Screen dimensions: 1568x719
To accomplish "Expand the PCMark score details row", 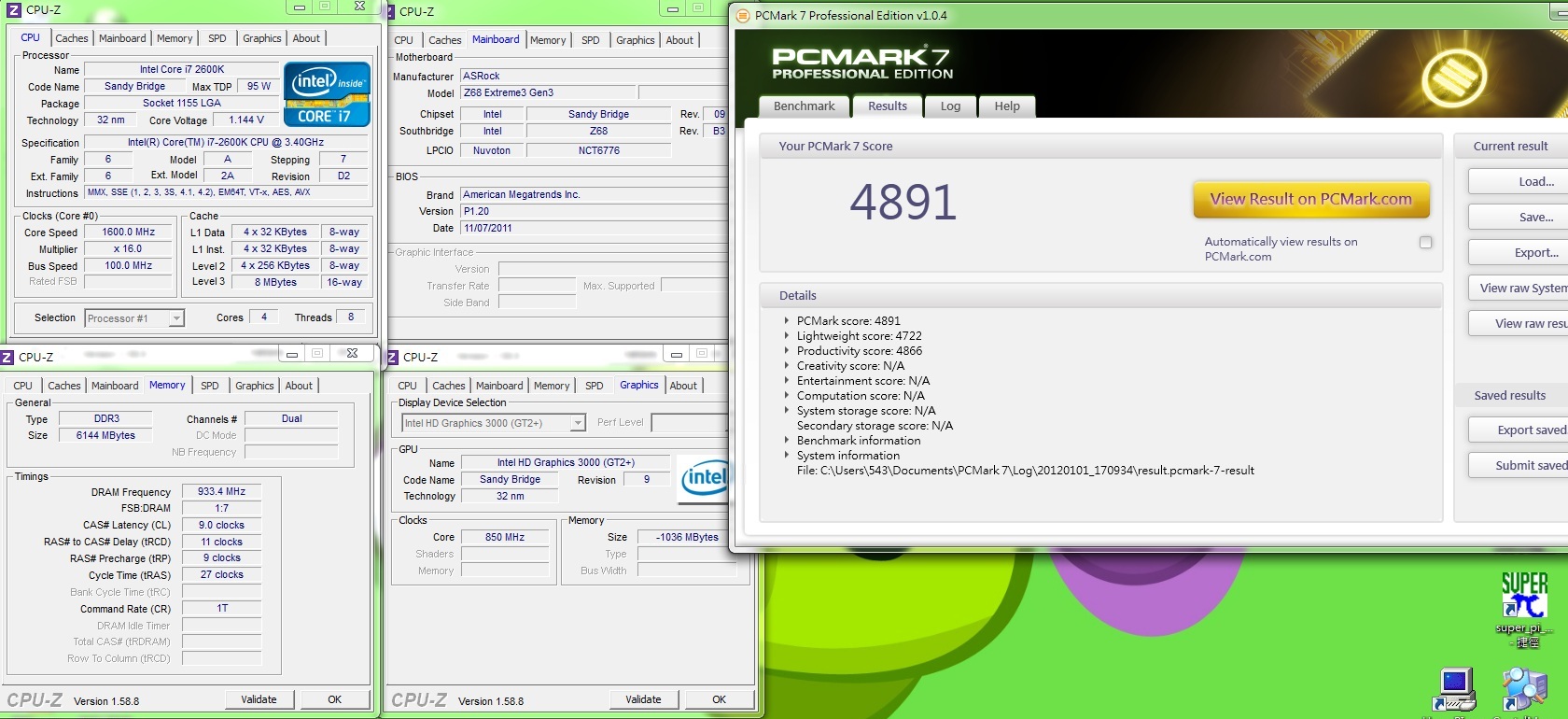I will click(786, 320).
